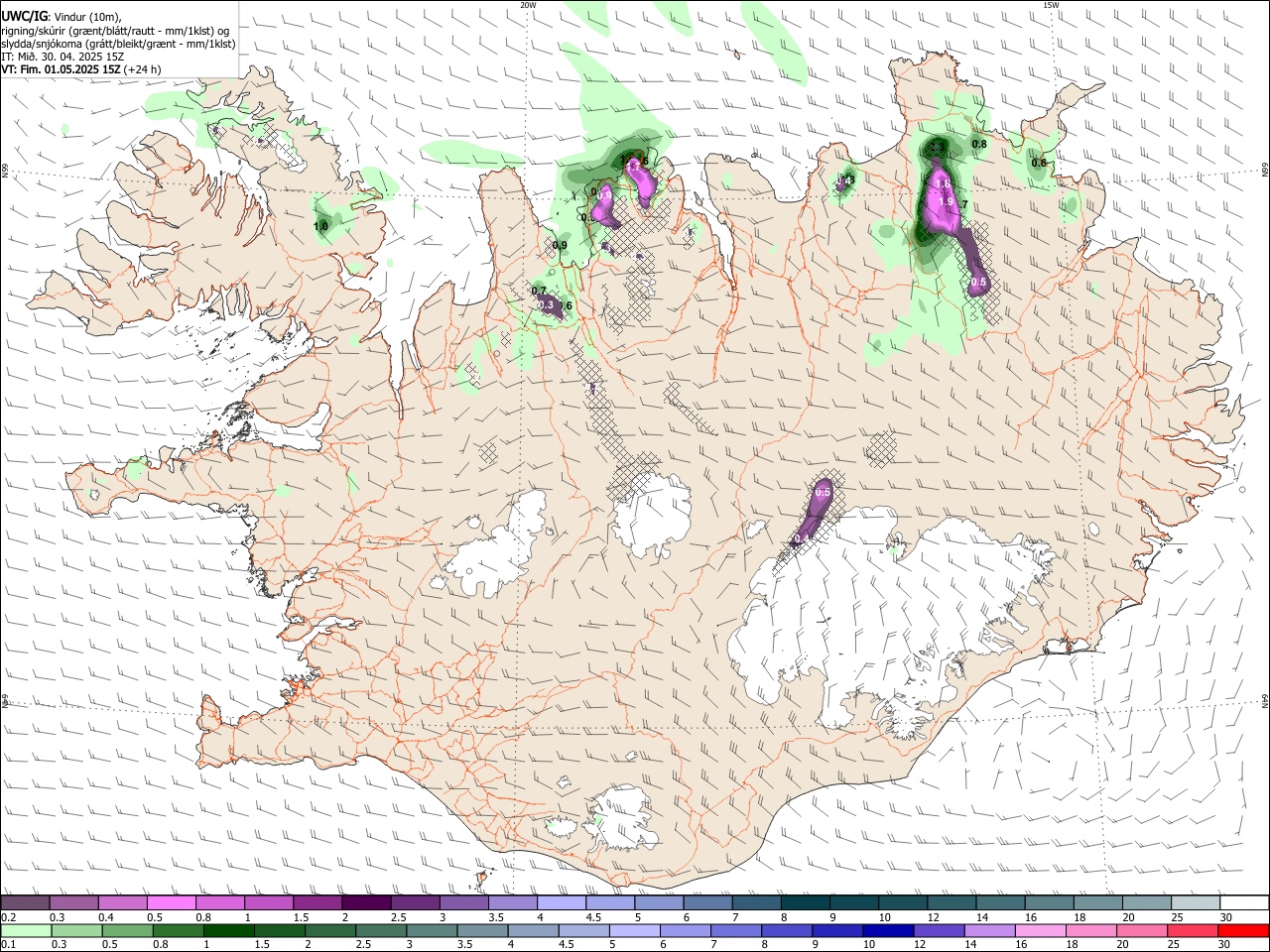
Task: Select the pink snow scale swatch starting at 0.5
Action: [x=172, y=902]
